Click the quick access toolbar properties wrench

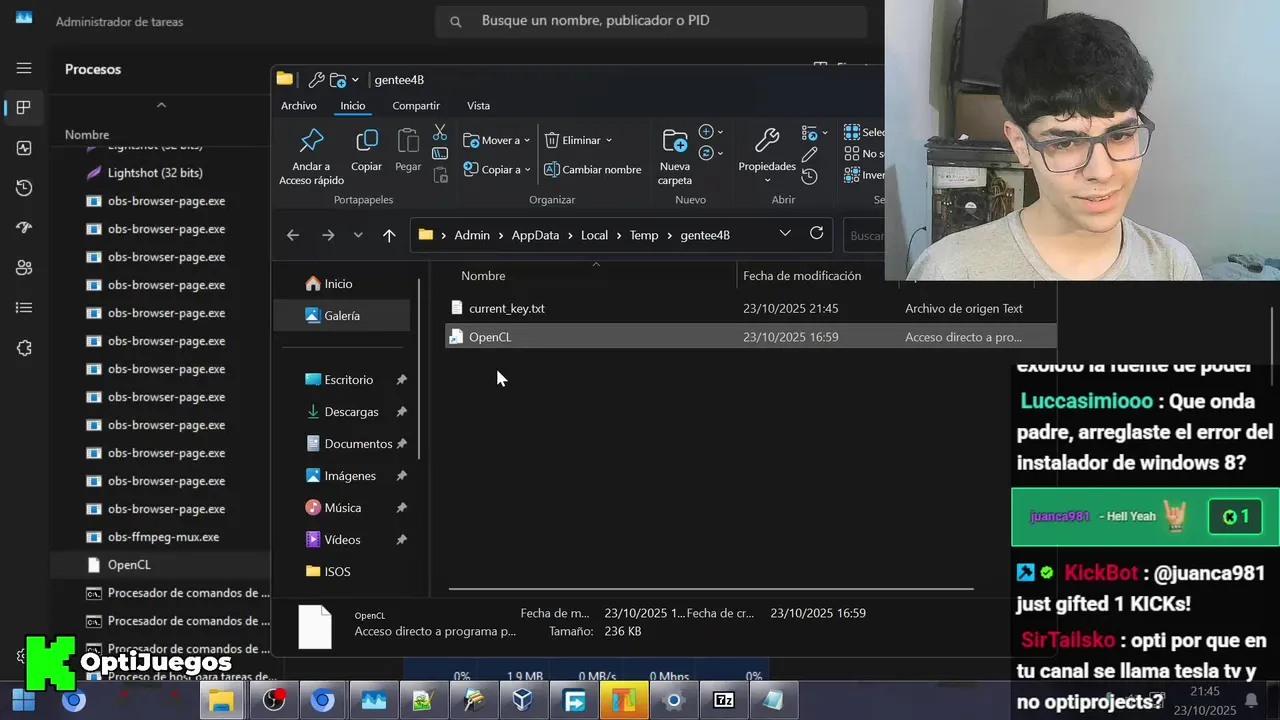[x=316, y=79]
